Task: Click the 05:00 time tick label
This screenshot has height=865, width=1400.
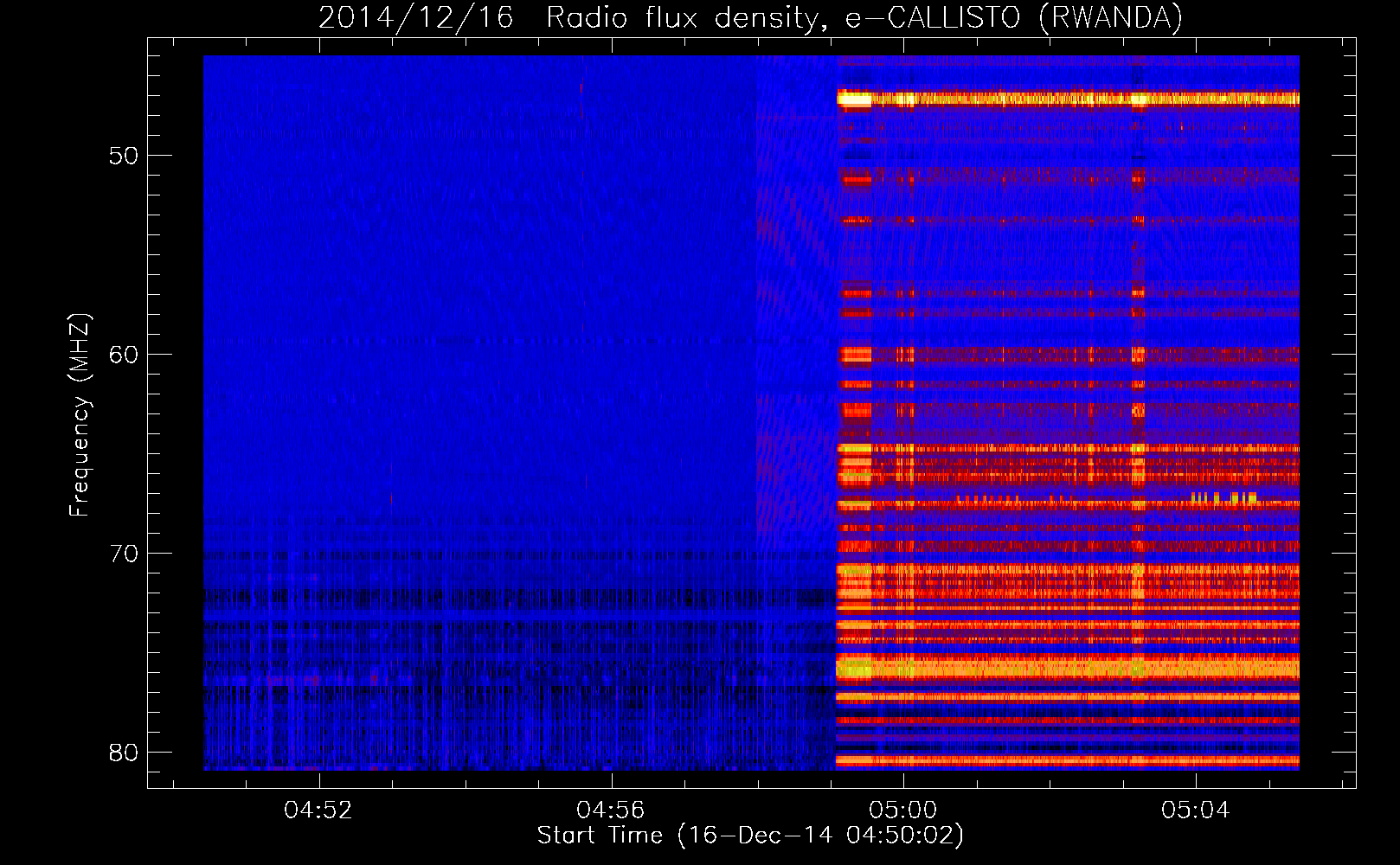Action: click(904, 811)
